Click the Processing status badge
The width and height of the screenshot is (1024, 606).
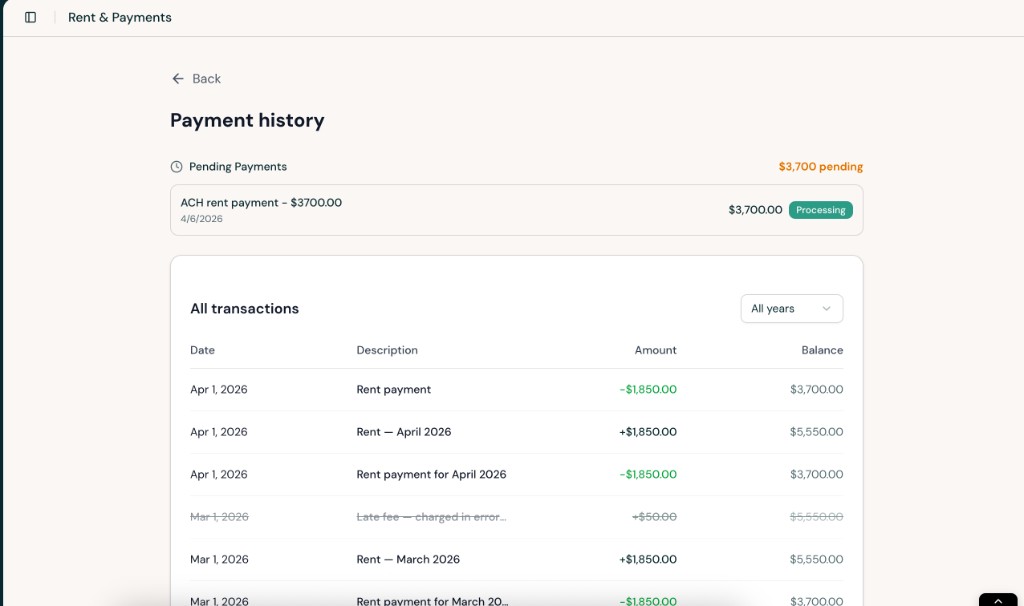click(x=821, y=210)
